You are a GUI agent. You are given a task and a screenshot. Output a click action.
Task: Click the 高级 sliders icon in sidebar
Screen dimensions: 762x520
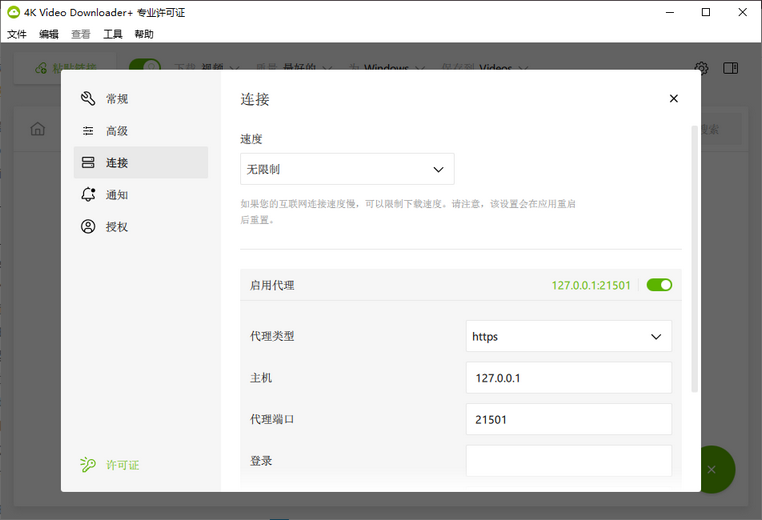click(88, 131)
